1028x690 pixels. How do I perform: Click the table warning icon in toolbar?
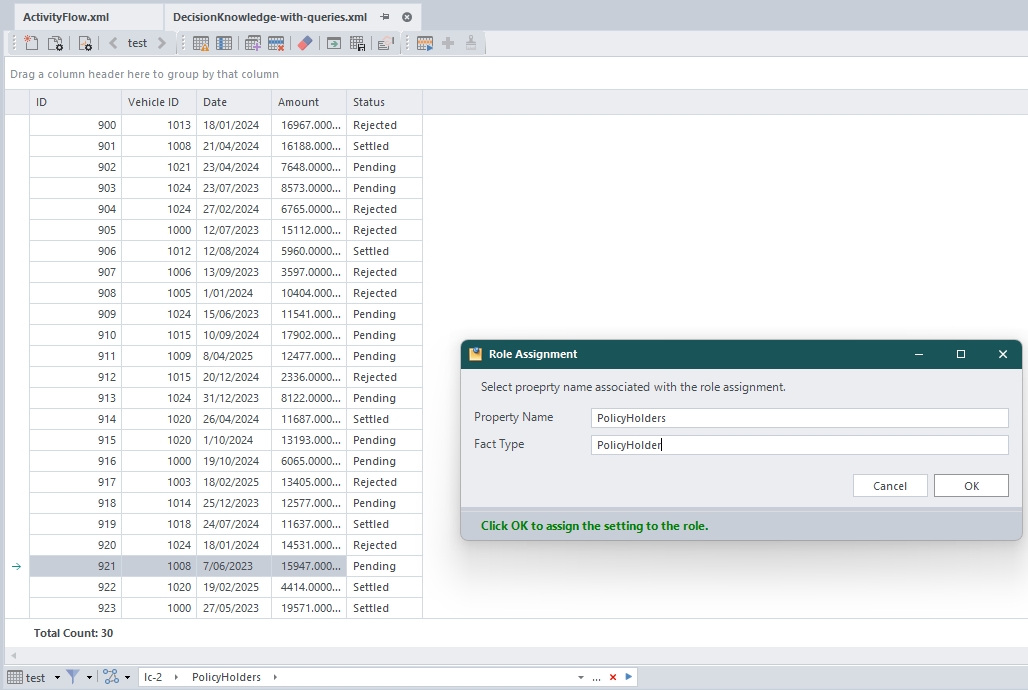pos(201,43)
